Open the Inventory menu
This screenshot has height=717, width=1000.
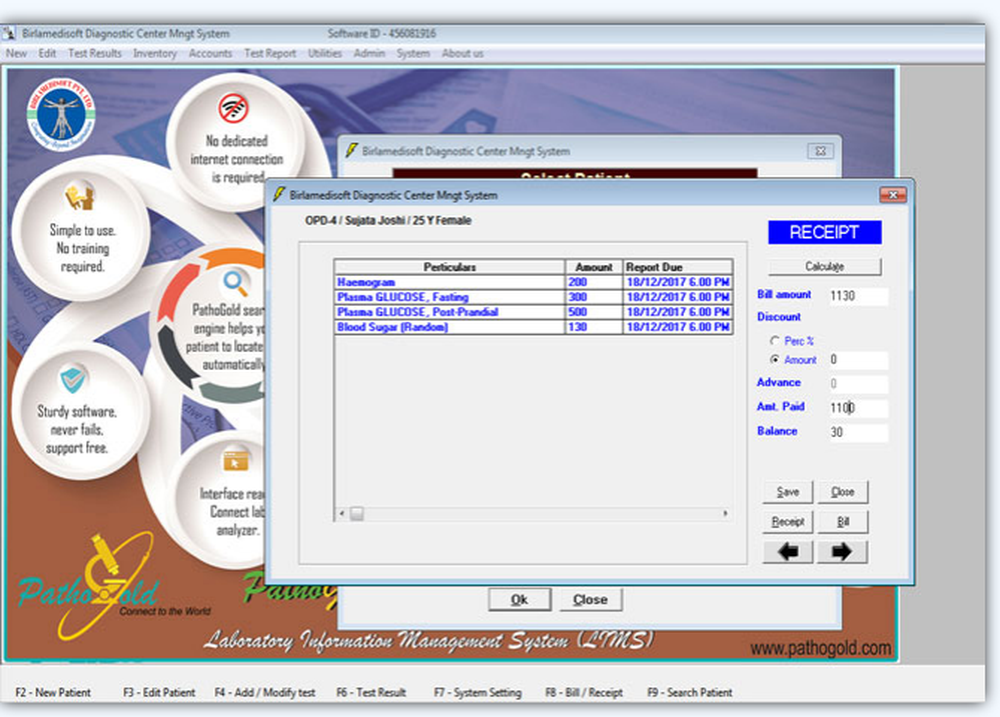coord(155,54)
